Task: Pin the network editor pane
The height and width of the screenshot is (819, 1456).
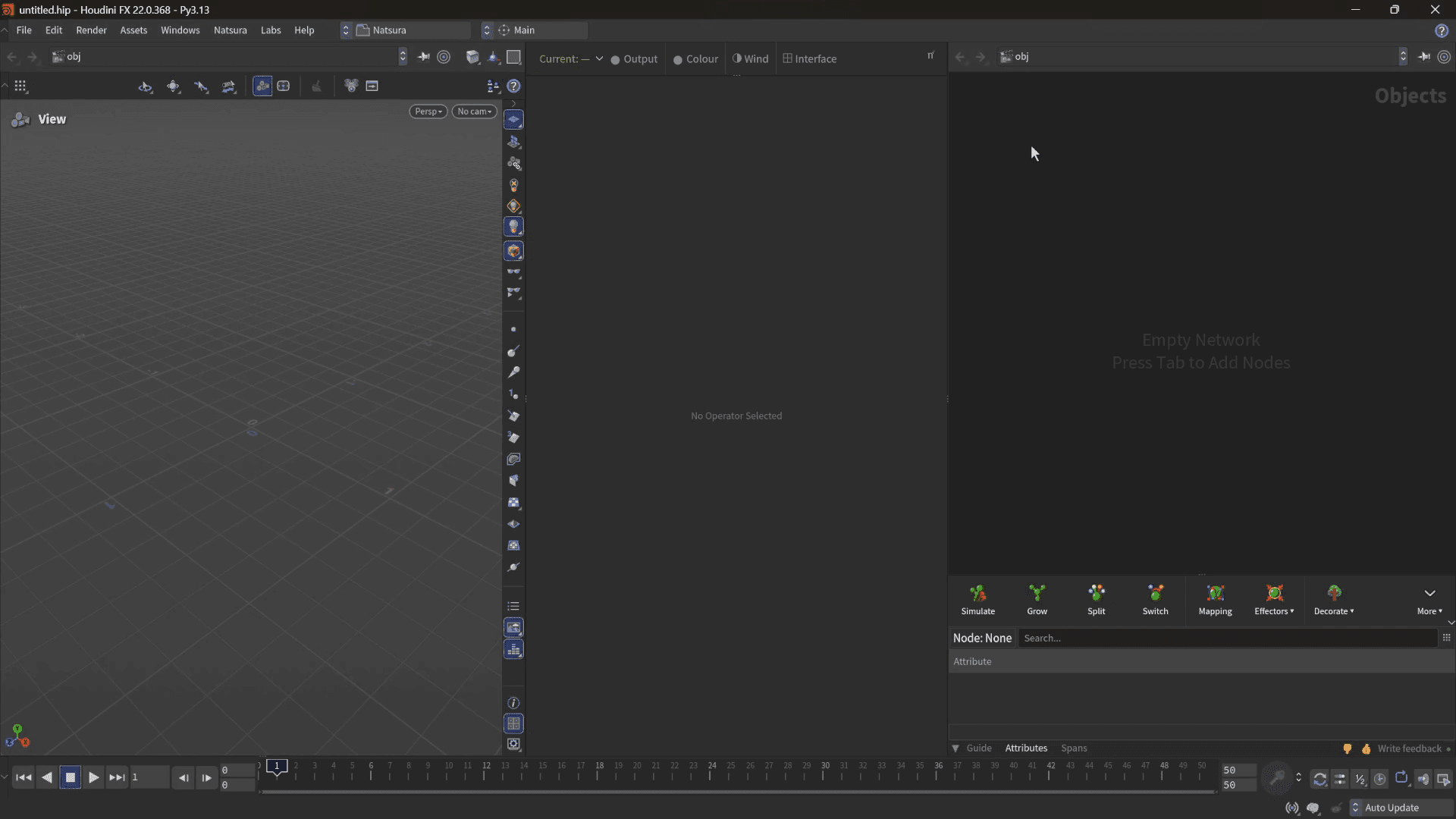Action: (1424, 57)
